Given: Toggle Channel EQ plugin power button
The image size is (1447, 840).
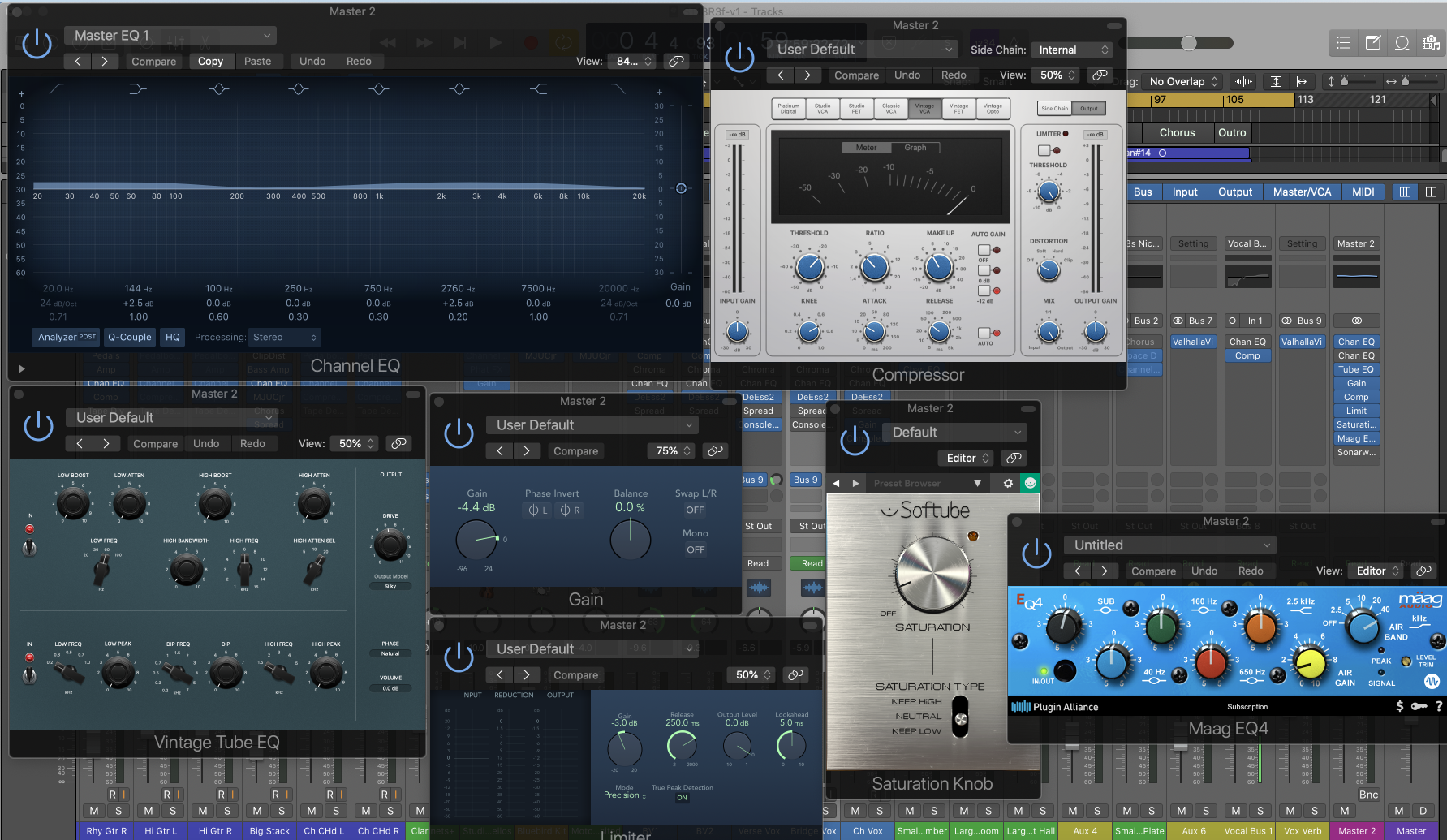Looking at the screenshot, I should [37, 44].
